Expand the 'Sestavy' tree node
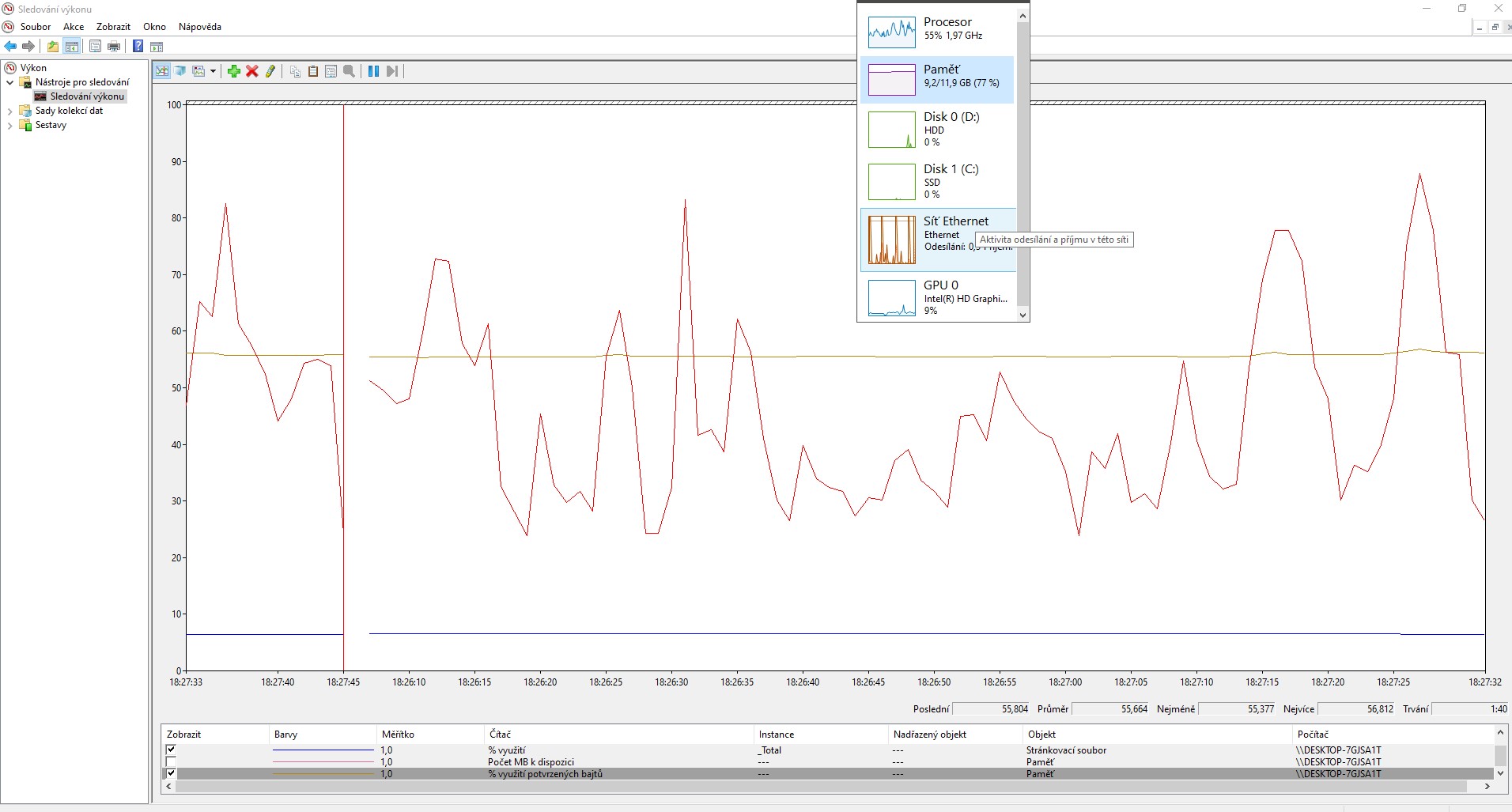The width and height of the screenshot is (1512, 812). (x=10, y=125)
